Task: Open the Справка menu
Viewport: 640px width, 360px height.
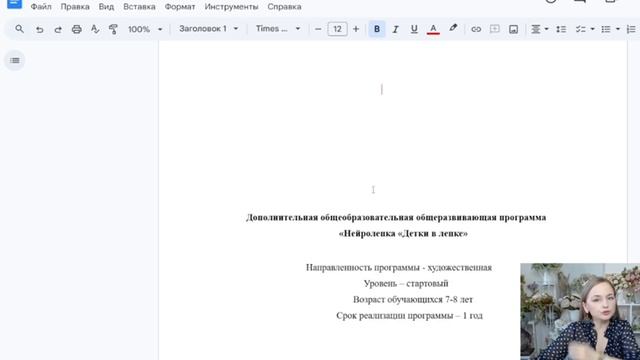Action: 284,7
